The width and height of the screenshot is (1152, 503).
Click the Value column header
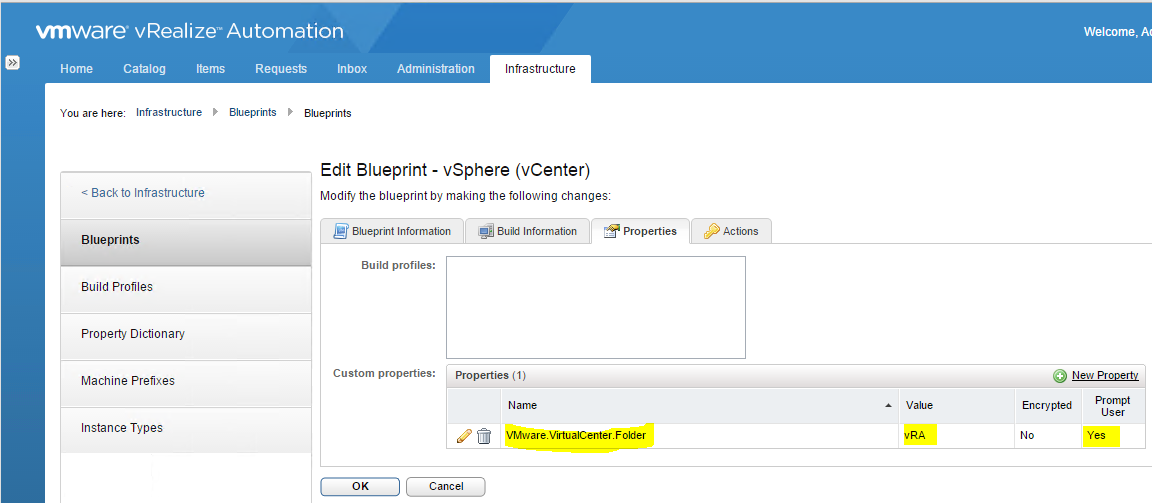point(957,405)
